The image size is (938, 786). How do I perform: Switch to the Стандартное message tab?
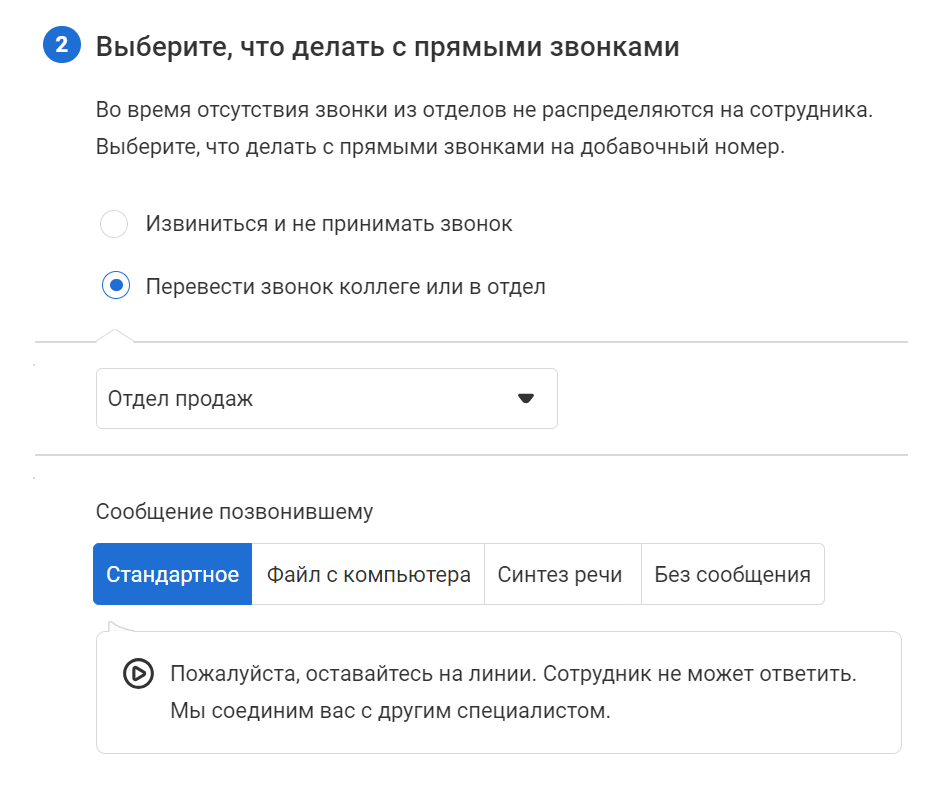click(172, 575)
